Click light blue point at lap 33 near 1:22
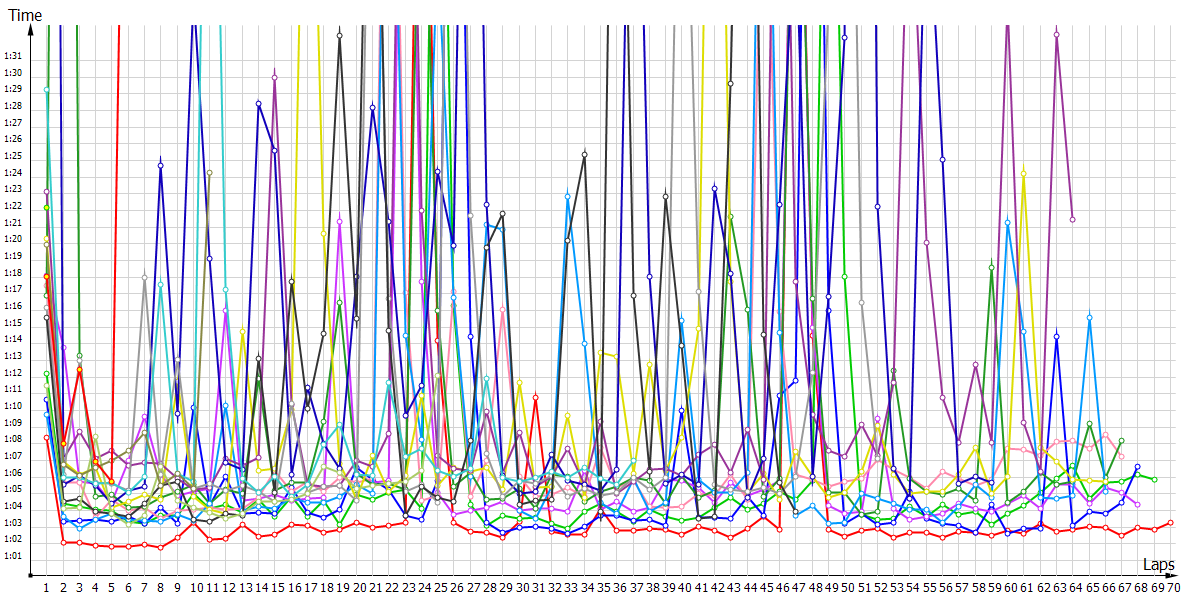The image size is (1200, 600). (x=567, y=196)
